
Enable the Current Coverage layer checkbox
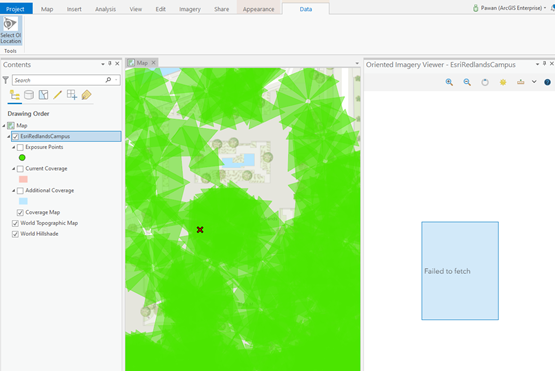tap(21, 169)
